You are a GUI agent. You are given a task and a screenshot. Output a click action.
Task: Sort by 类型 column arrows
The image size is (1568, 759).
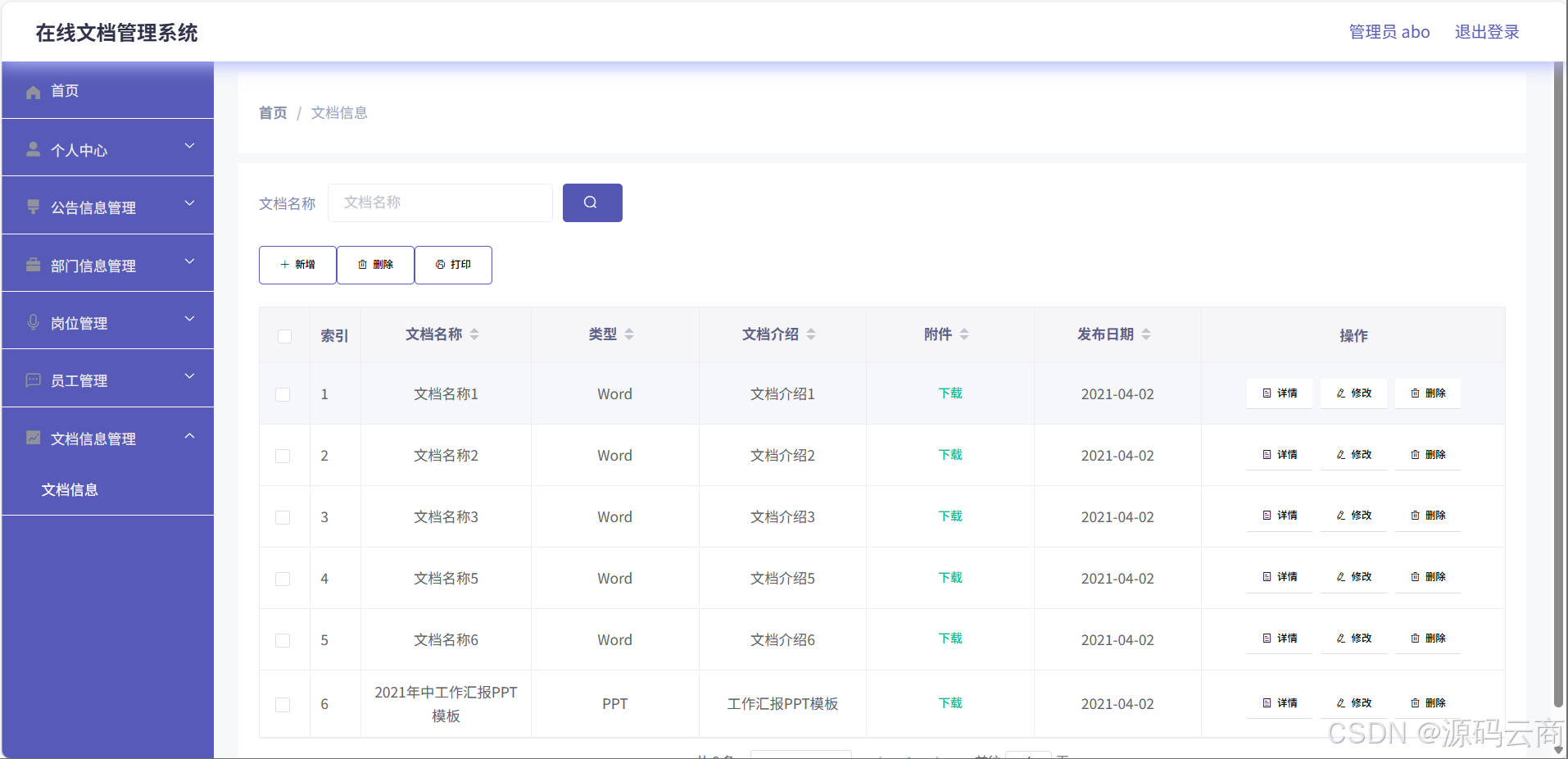pyautogui.click(x=629, y=334)
